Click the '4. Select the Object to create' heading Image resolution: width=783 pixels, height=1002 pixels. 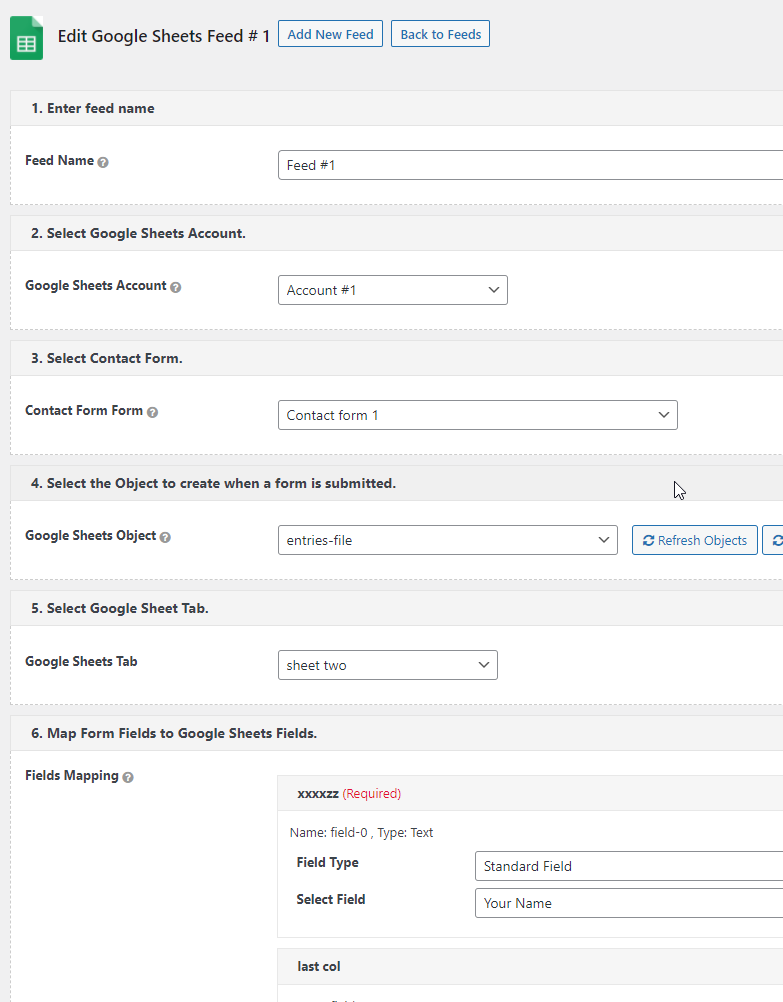213,483
